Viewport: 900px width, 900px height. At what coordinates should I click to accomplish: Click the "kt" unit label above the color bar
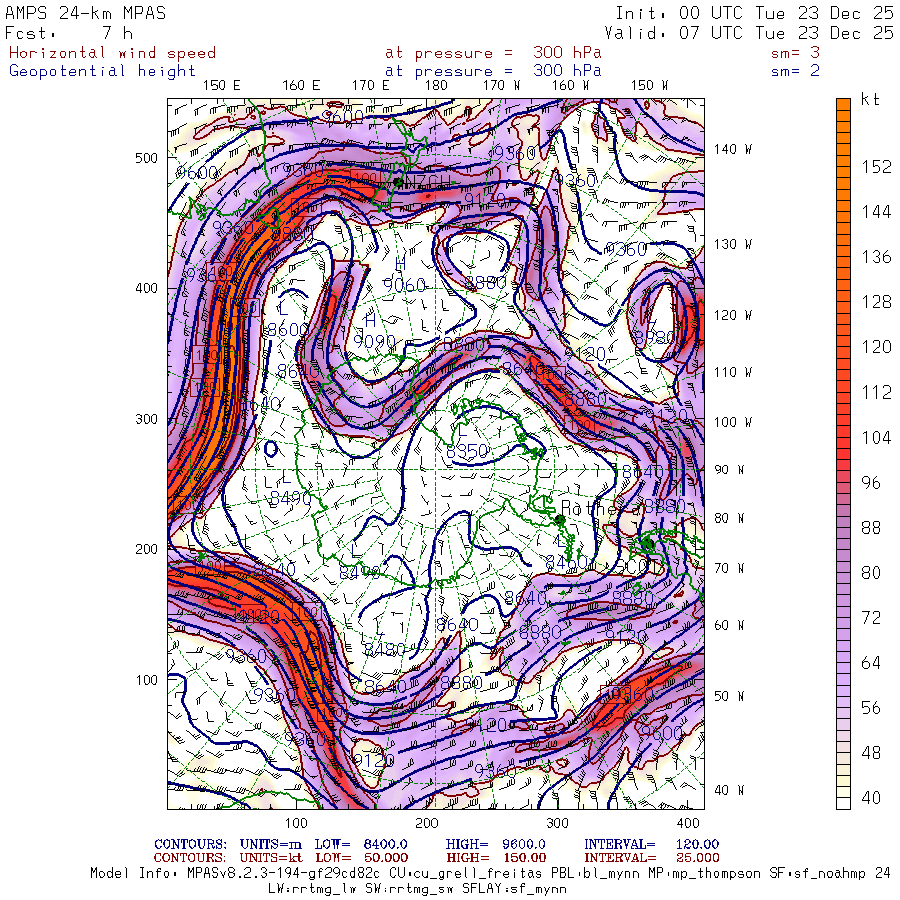click(870, 99)
